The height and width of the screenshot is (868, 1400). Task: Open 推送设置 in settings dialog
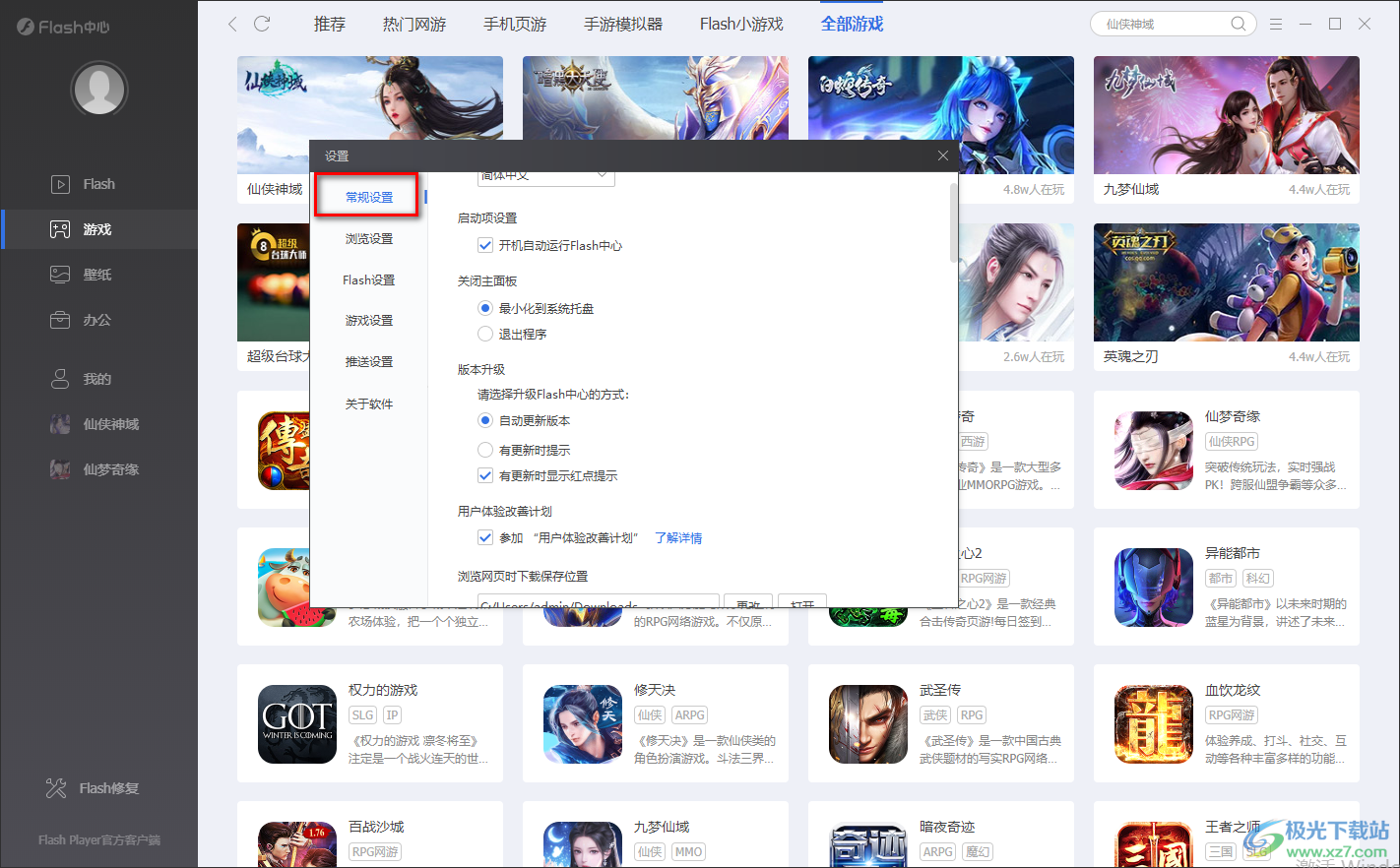click(x=369, y=362)
